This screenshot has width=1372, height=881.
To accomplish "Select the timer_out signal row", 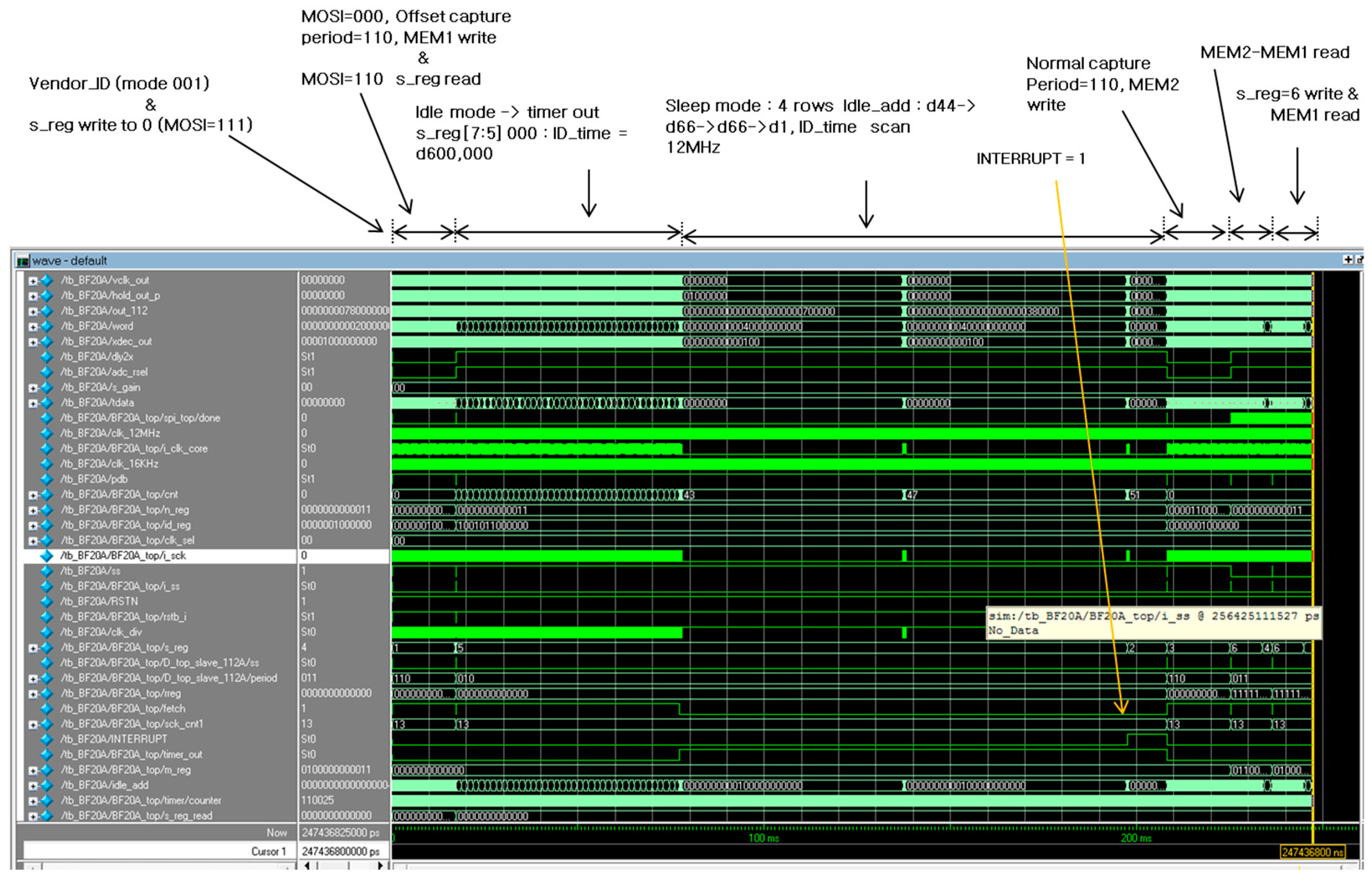I will pyautogui.click(x=132, y=754).
